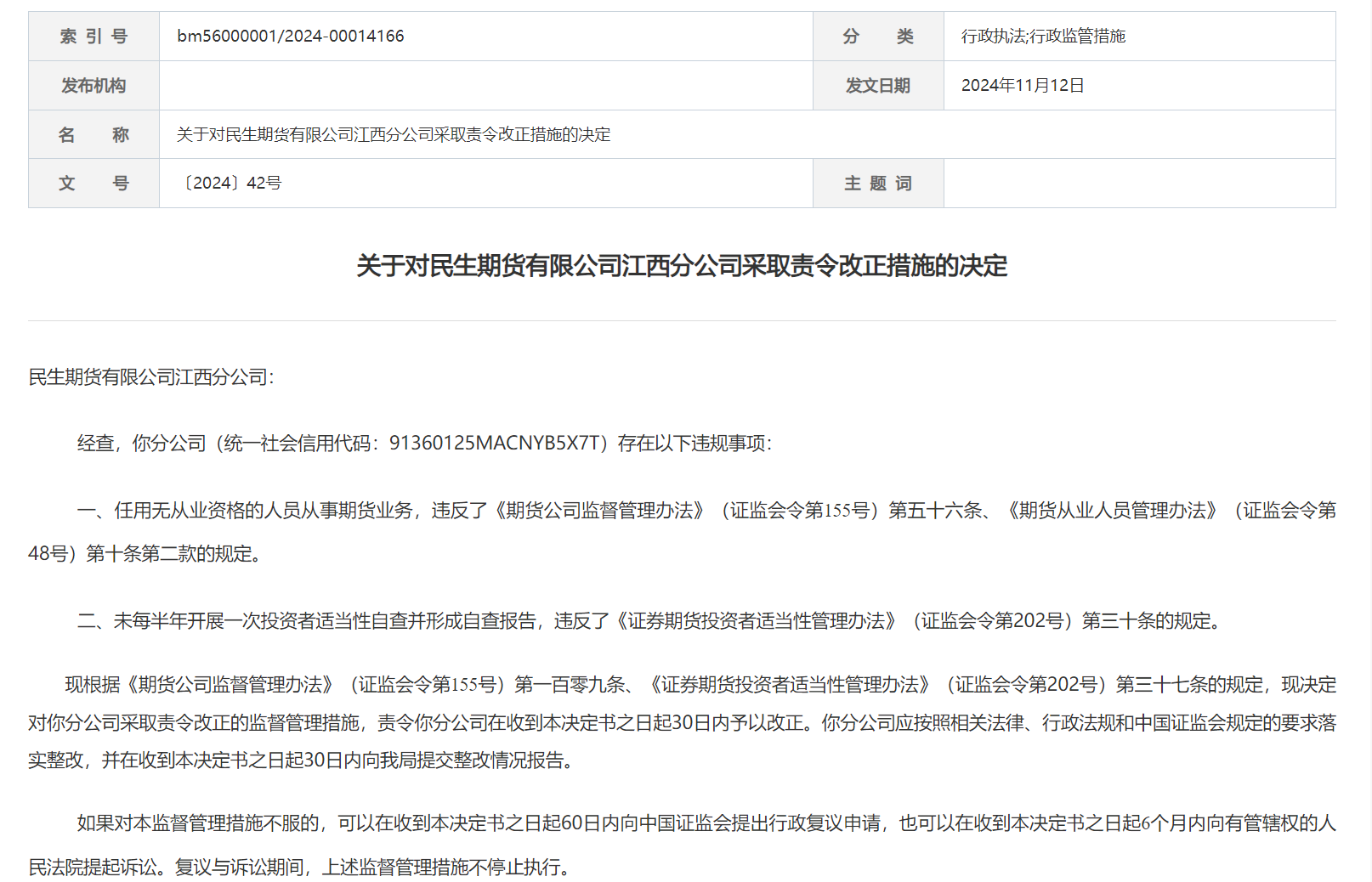Click the date 2024年11月12日

[x=1023, y=85]
